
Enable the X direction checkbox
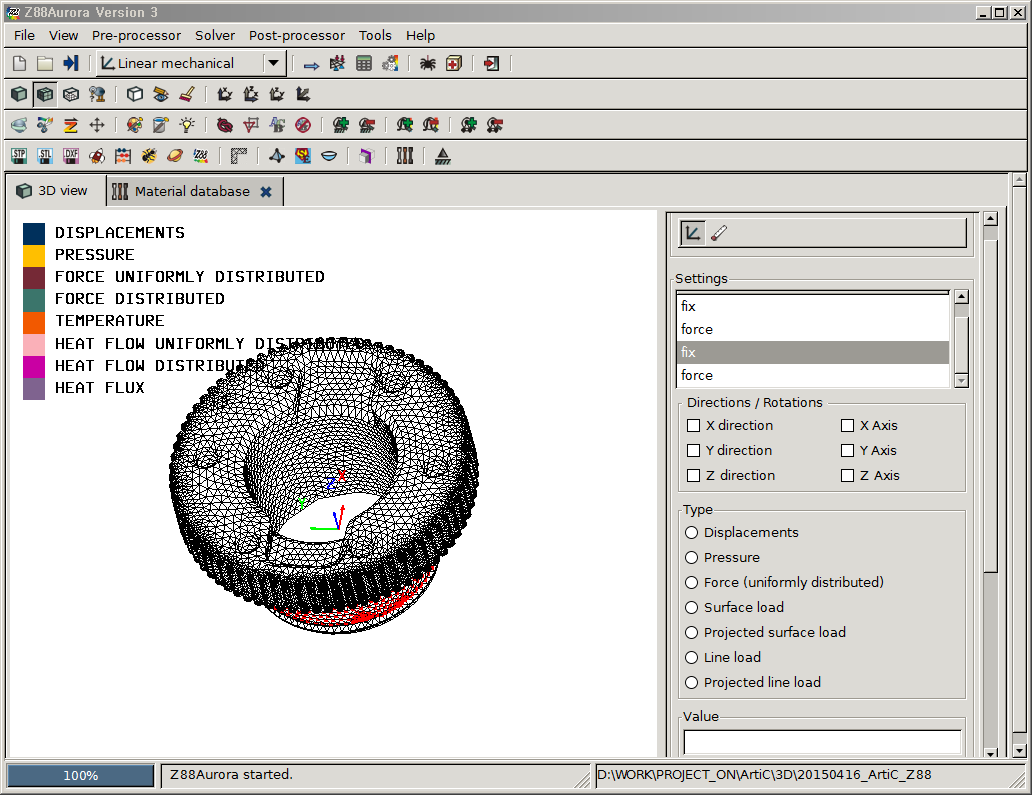(694, 425)
